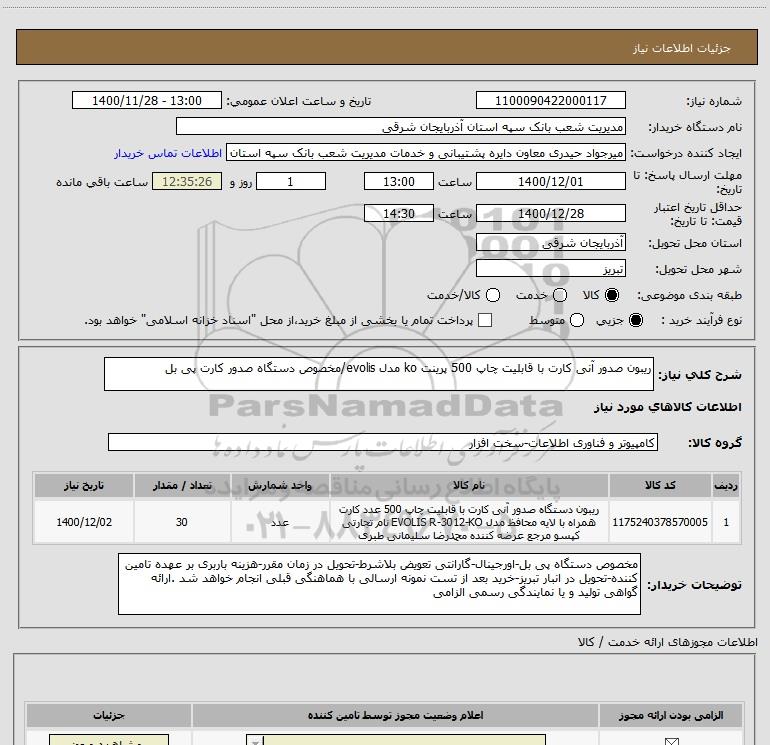Click the اطلاعات مجوزهای ارائه خدمت / کالا heading
The height and width of the screenshot is (745, 770).
pos(668,642)
